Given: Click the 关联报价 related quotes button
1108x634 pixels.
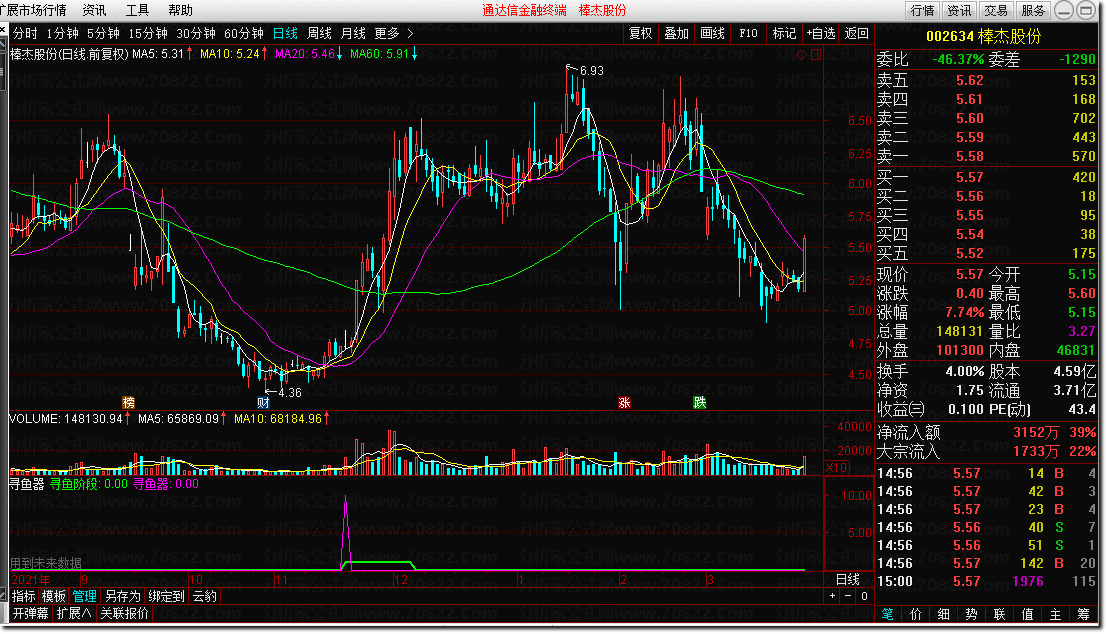Looking at the screenshot, I should [x=124, y=613].
